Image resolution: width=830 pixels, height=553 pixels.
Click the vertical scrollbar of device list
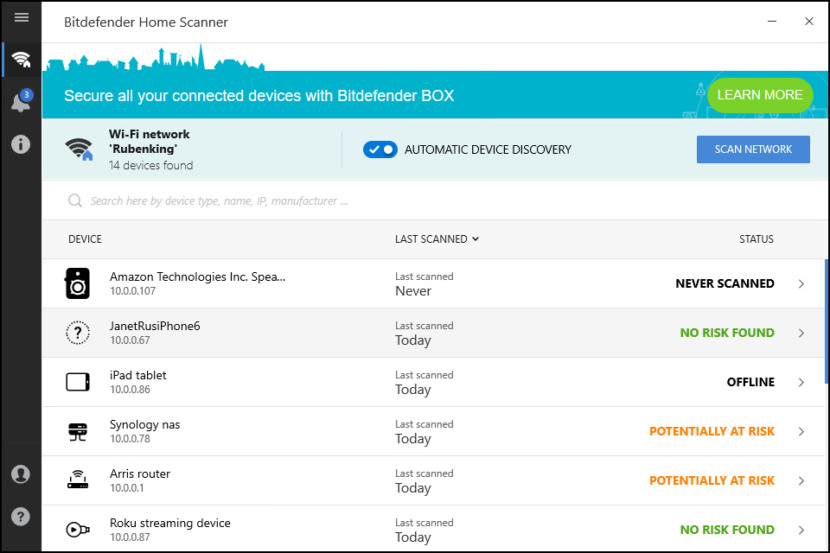tap(825, 320)
